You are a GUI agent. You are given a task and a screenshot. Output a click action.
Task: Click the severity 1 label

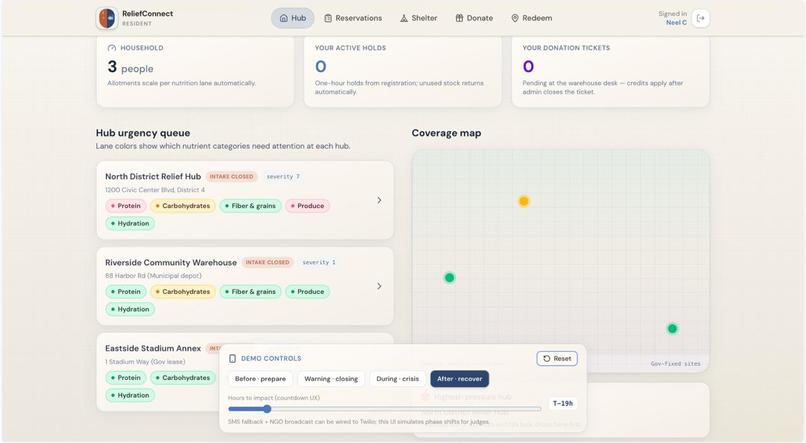(x=319, y=262)
